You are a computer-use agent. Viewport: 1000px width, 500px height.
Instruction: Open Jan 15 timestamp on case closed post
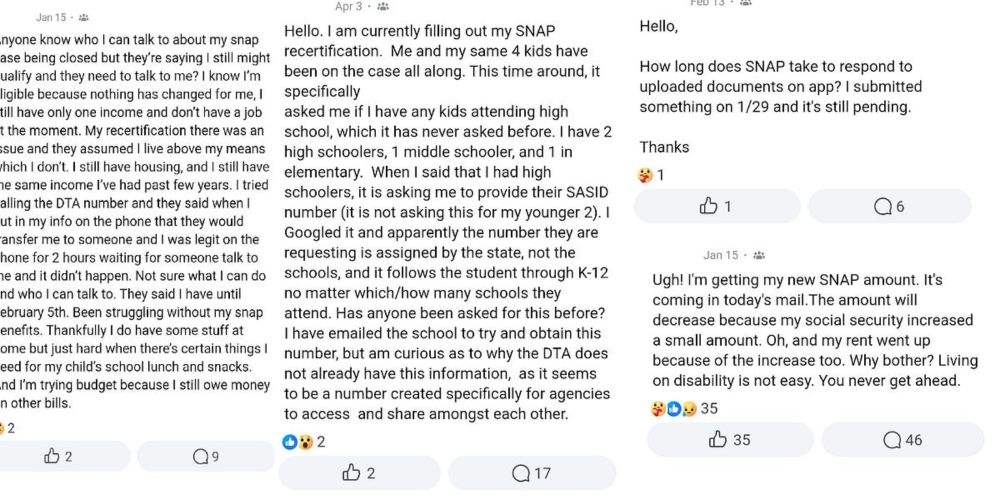tap(50, 18)
